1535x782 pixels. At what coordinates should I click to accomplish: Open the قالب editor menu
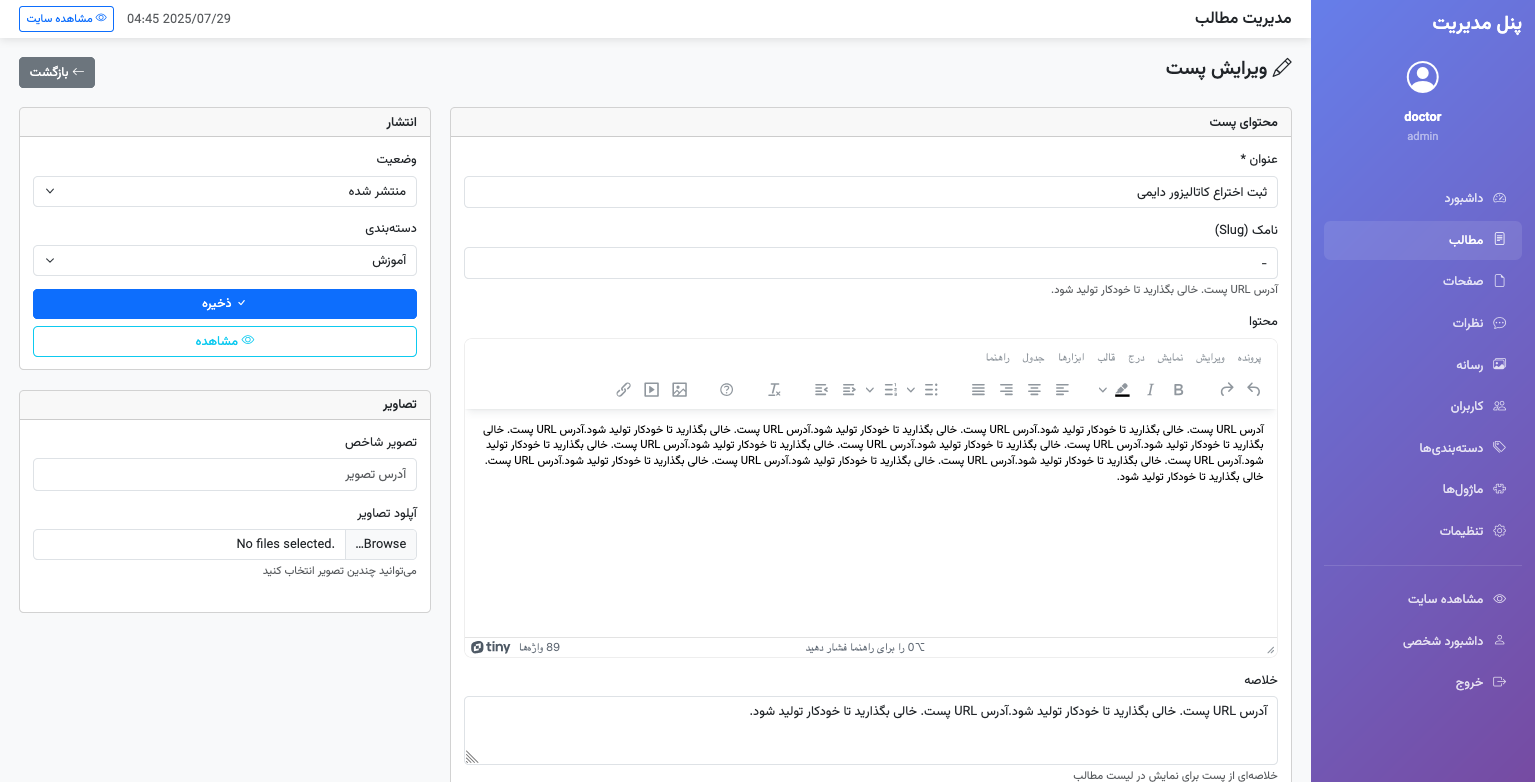click(x=1106, y=357)
